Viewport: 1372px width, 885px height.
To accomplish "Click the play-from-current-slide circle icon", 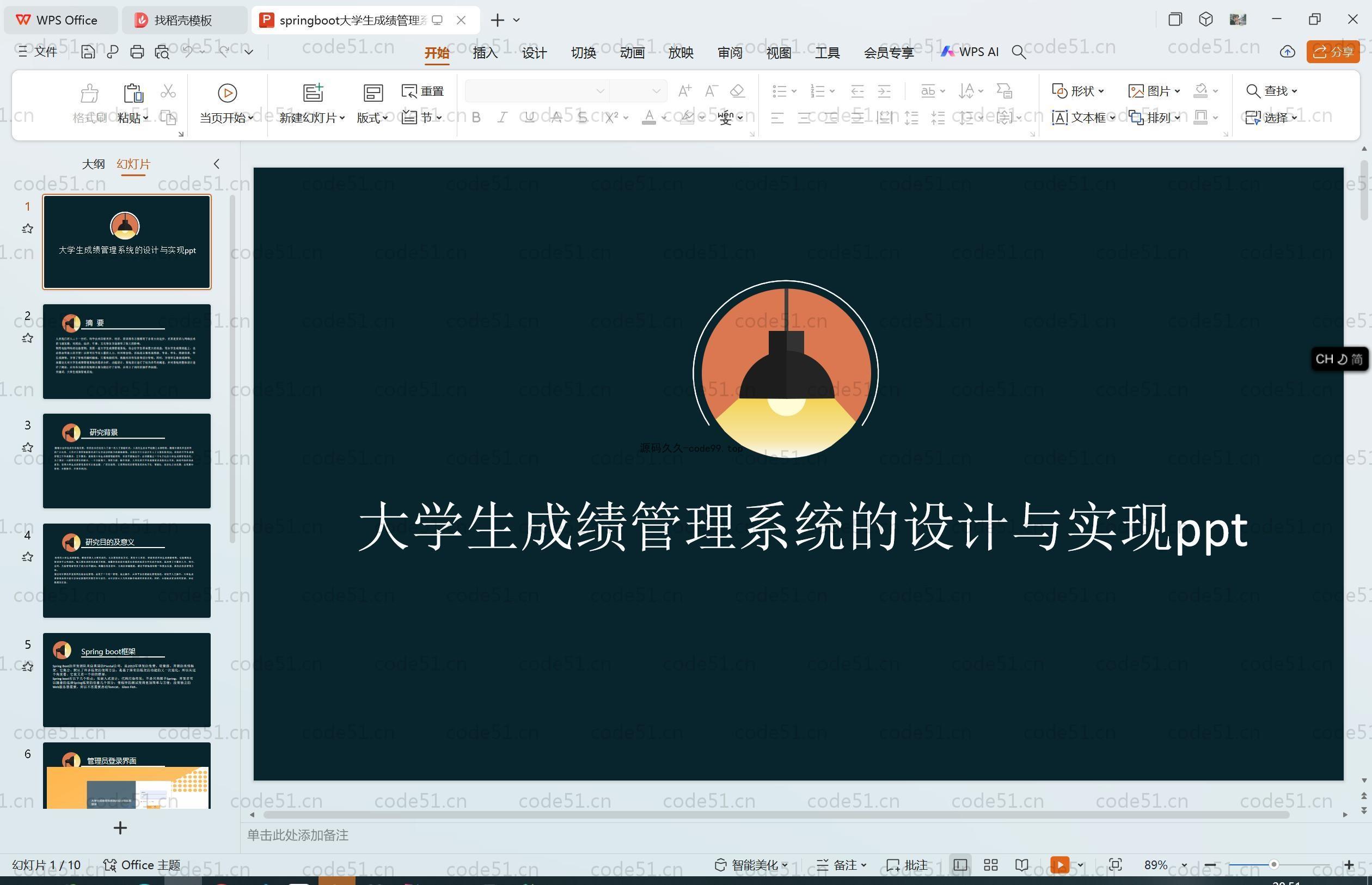I will pyautogui.click(x=227, y=93).
